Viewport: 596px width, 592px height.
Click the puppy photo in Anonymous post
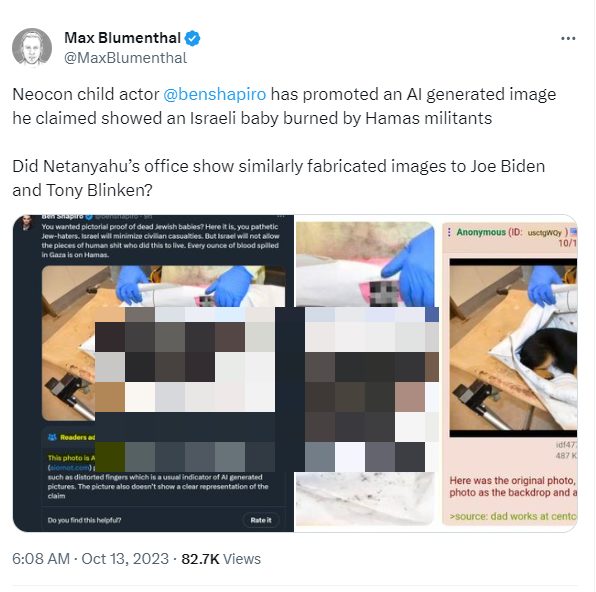(513, 348)
